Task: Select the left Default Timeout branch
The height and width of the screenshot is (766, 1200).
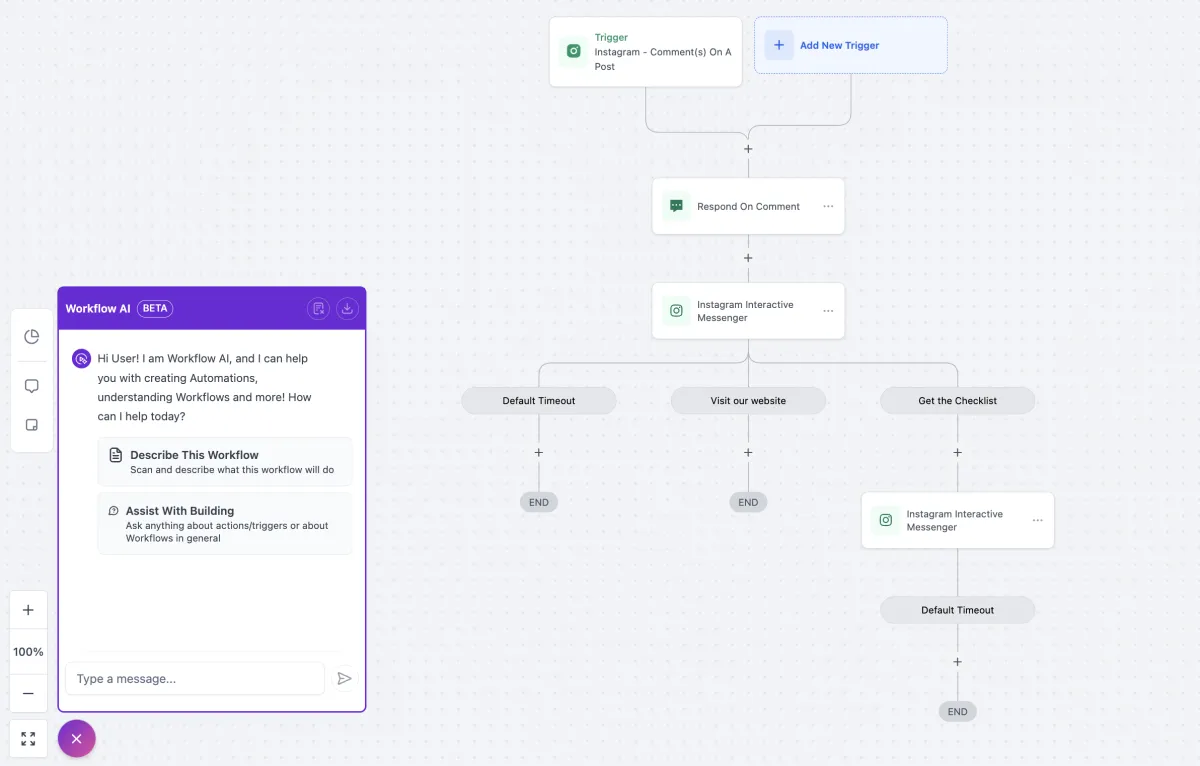Action: tap(539, 401)
